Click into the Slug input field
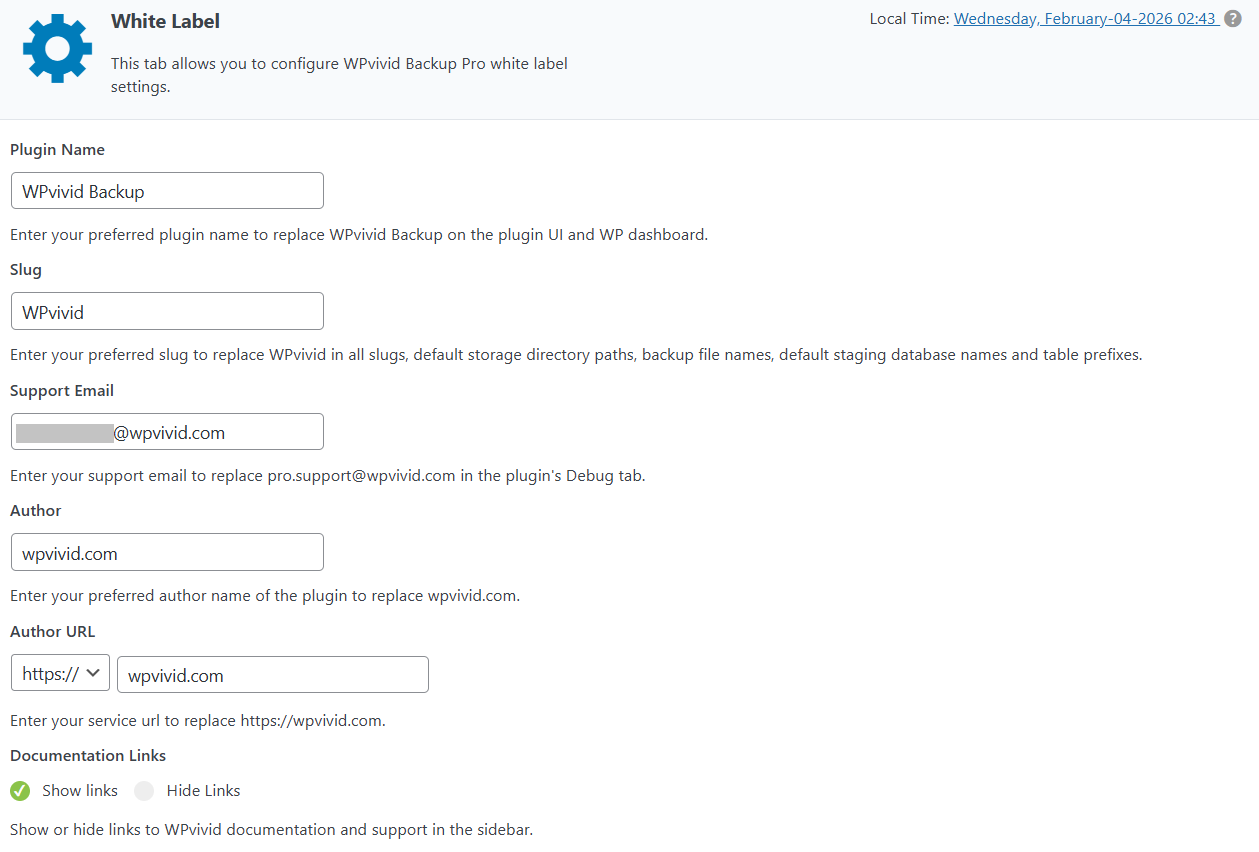The image size is (1259, 852). [x=167, y=312]
